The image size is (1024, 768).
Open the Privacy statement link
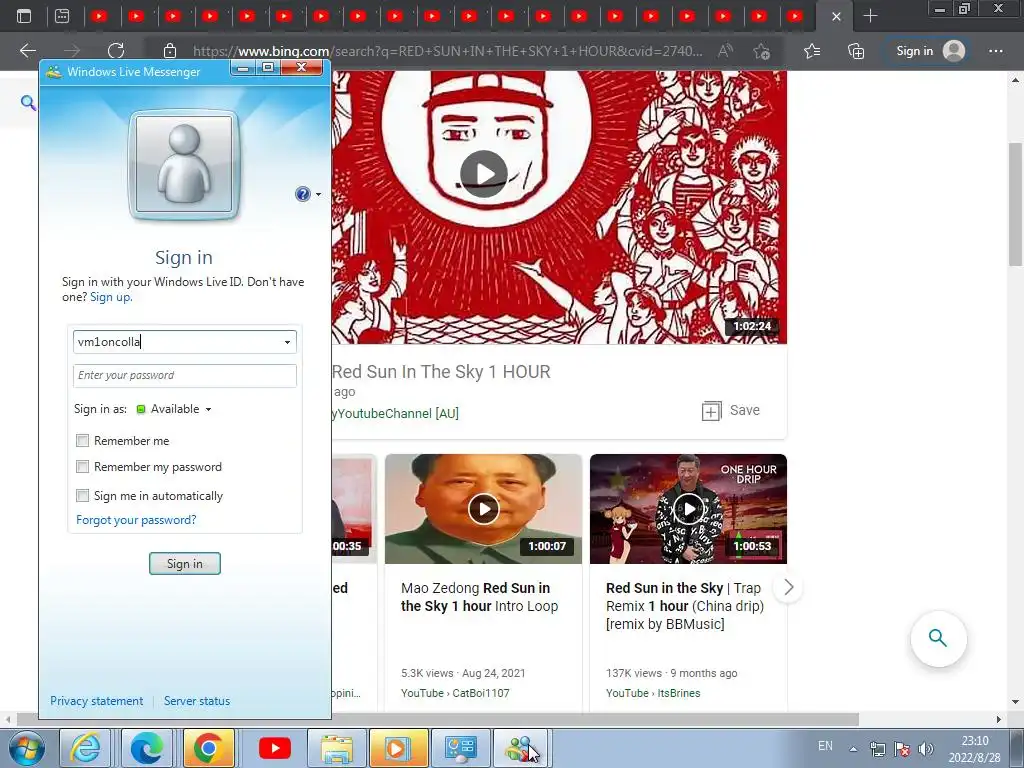click(97, 701)
